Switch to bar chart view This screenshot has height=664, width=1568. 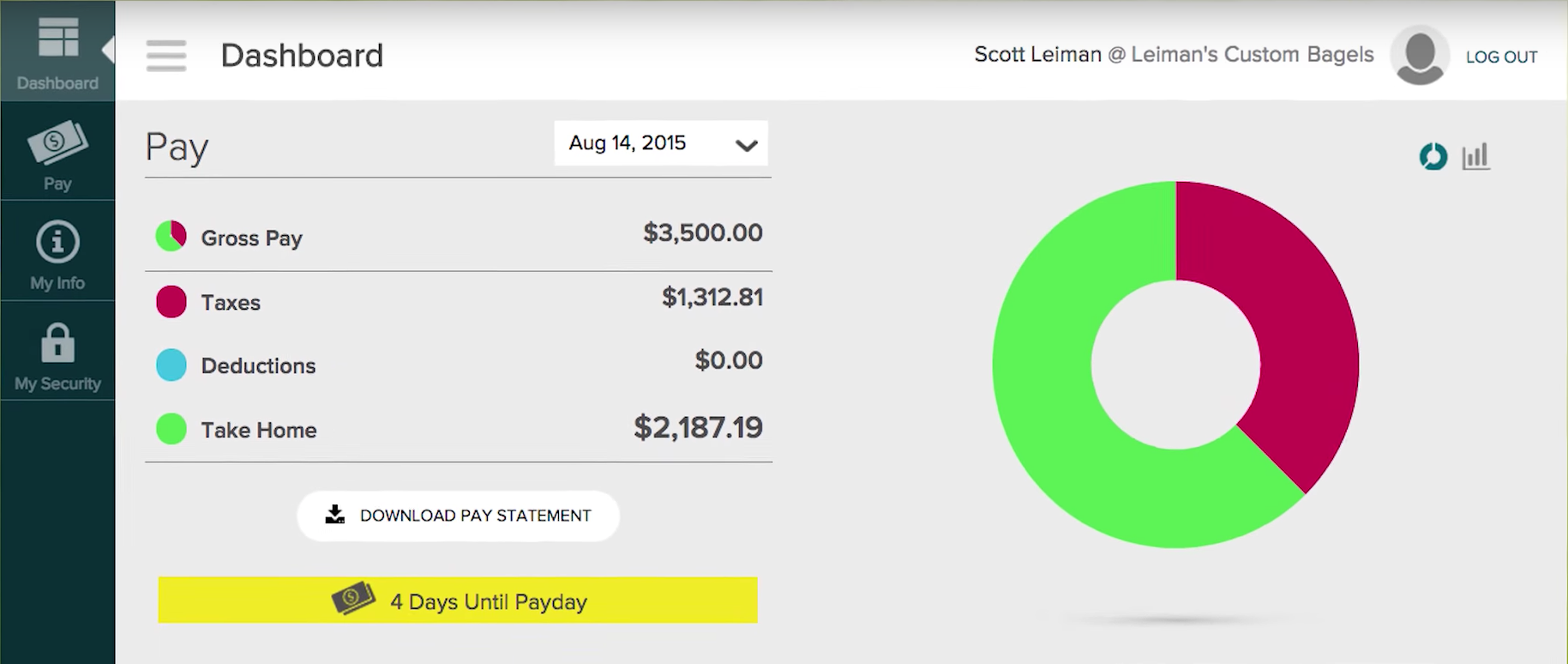click(x=1475, y=157)
